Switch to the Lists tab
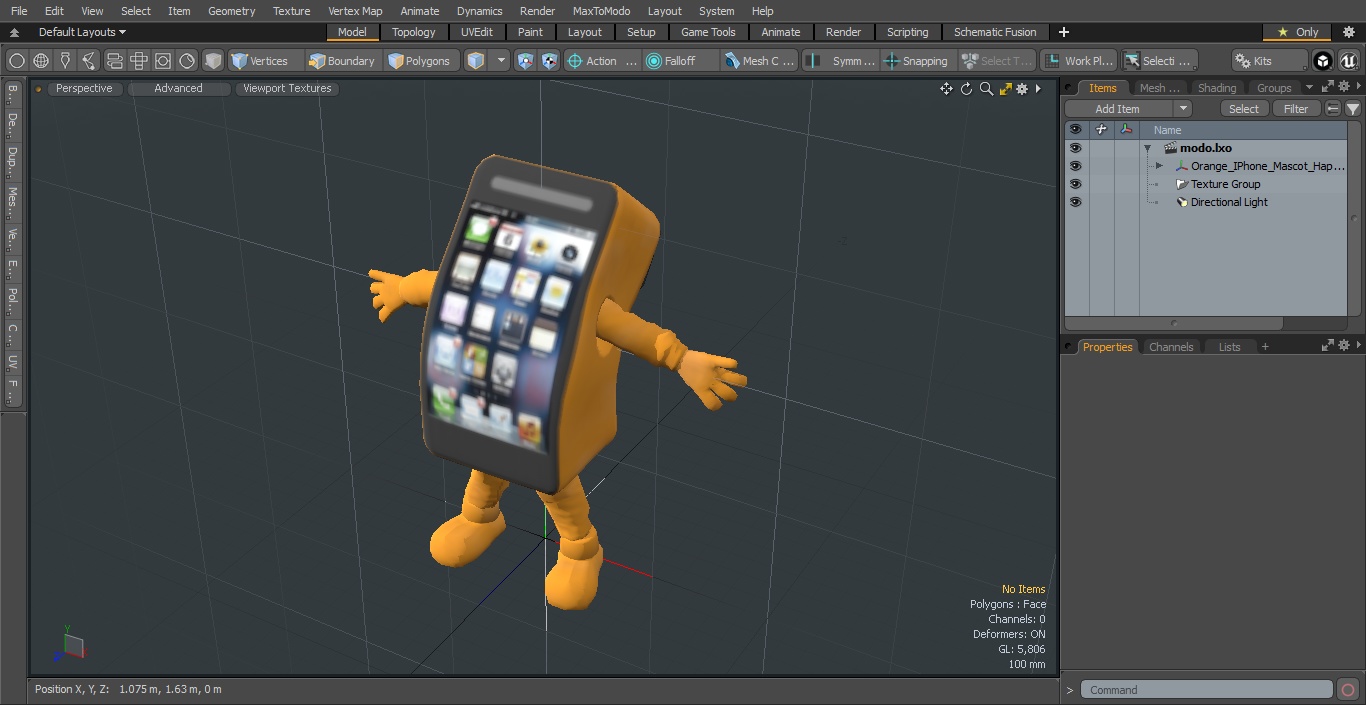This screenshot has width=1366, height=705. 1229,347
